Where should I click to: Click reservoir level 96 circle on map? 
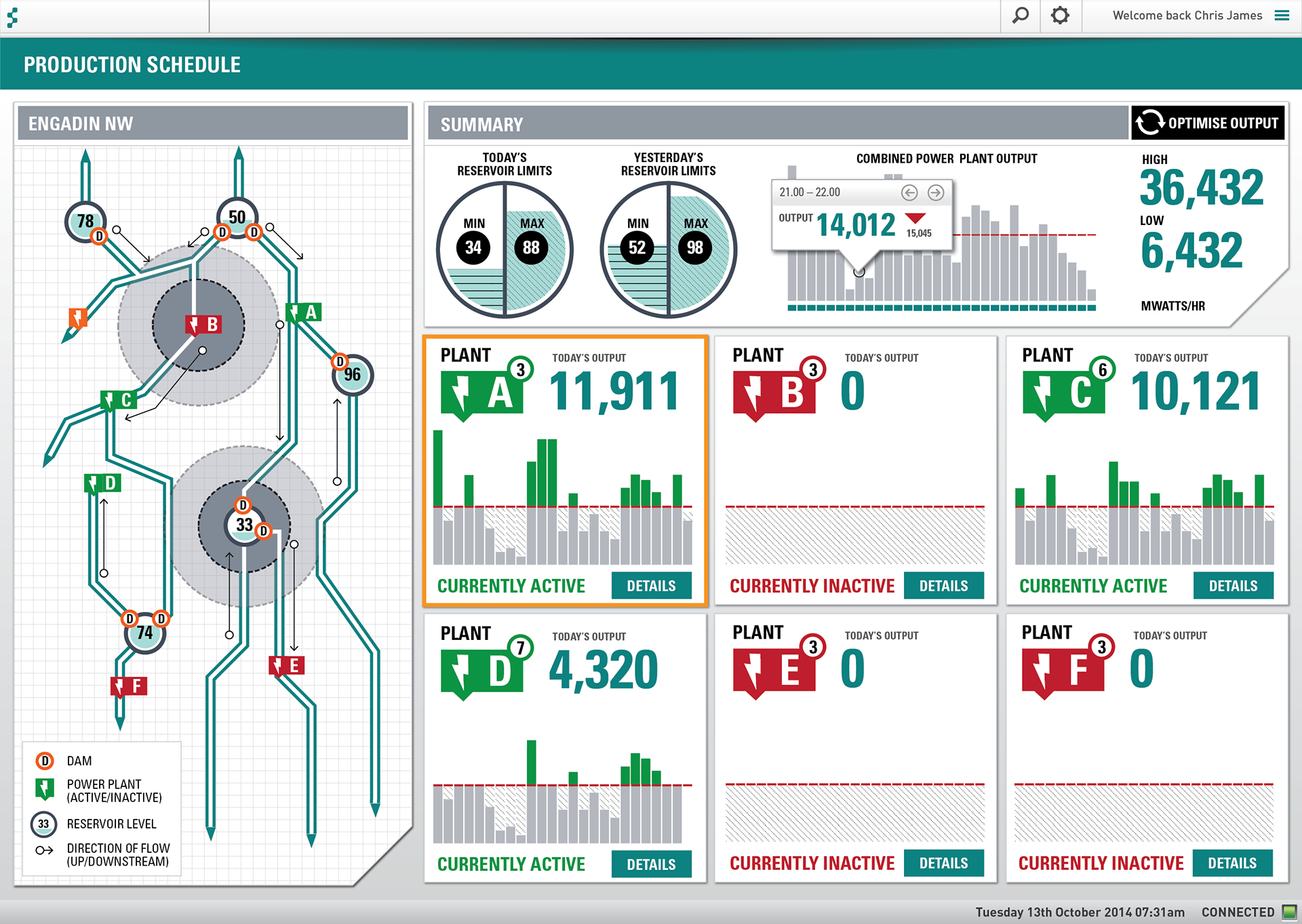pyautogui.click(x=353, y=375)
